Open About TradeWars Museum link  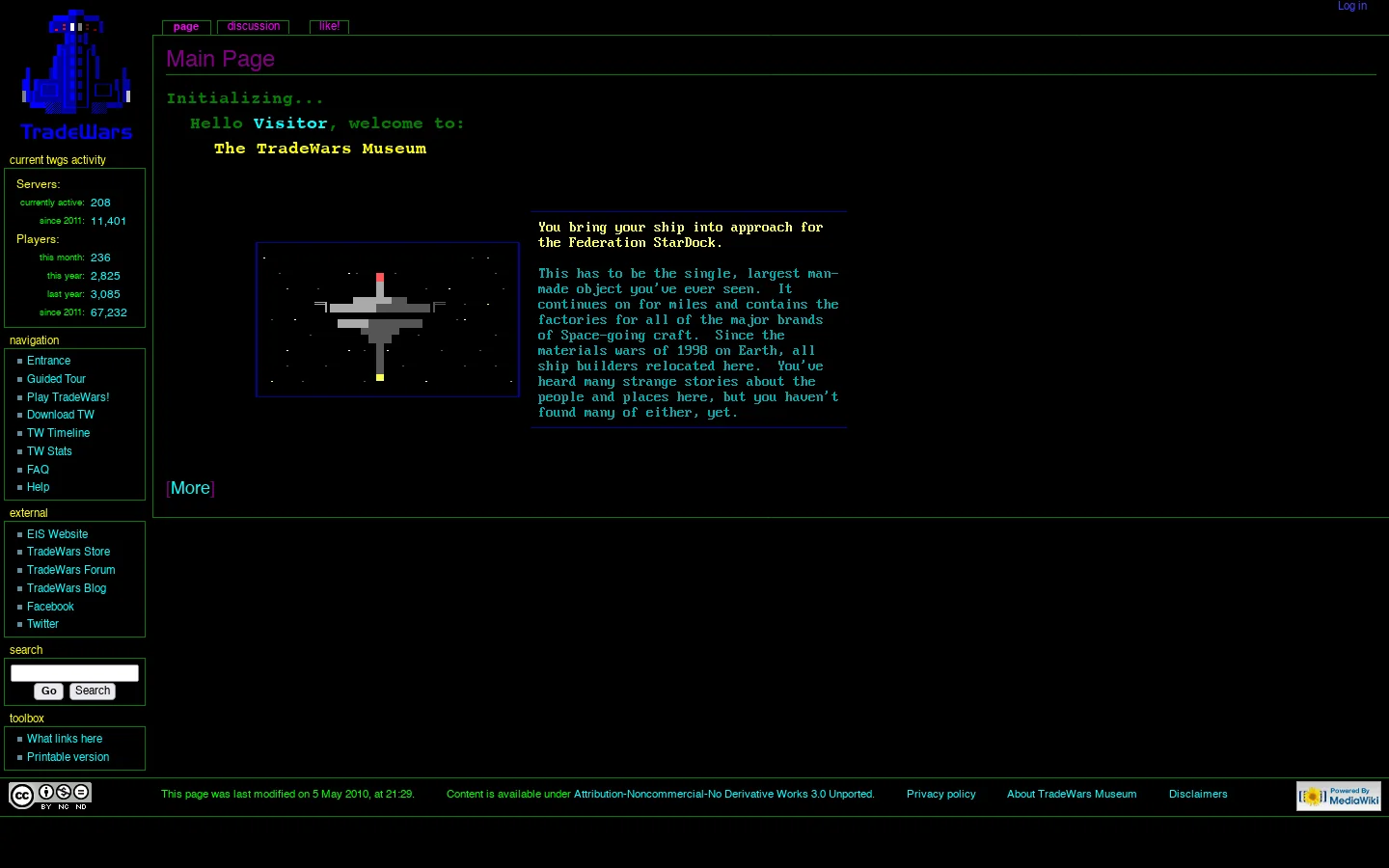click(1072, 795)
